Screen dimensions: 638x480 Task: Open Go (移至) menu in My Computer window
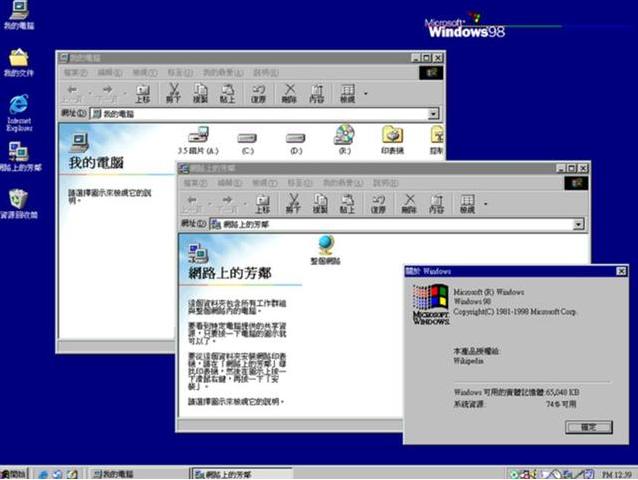pos(180,73)
